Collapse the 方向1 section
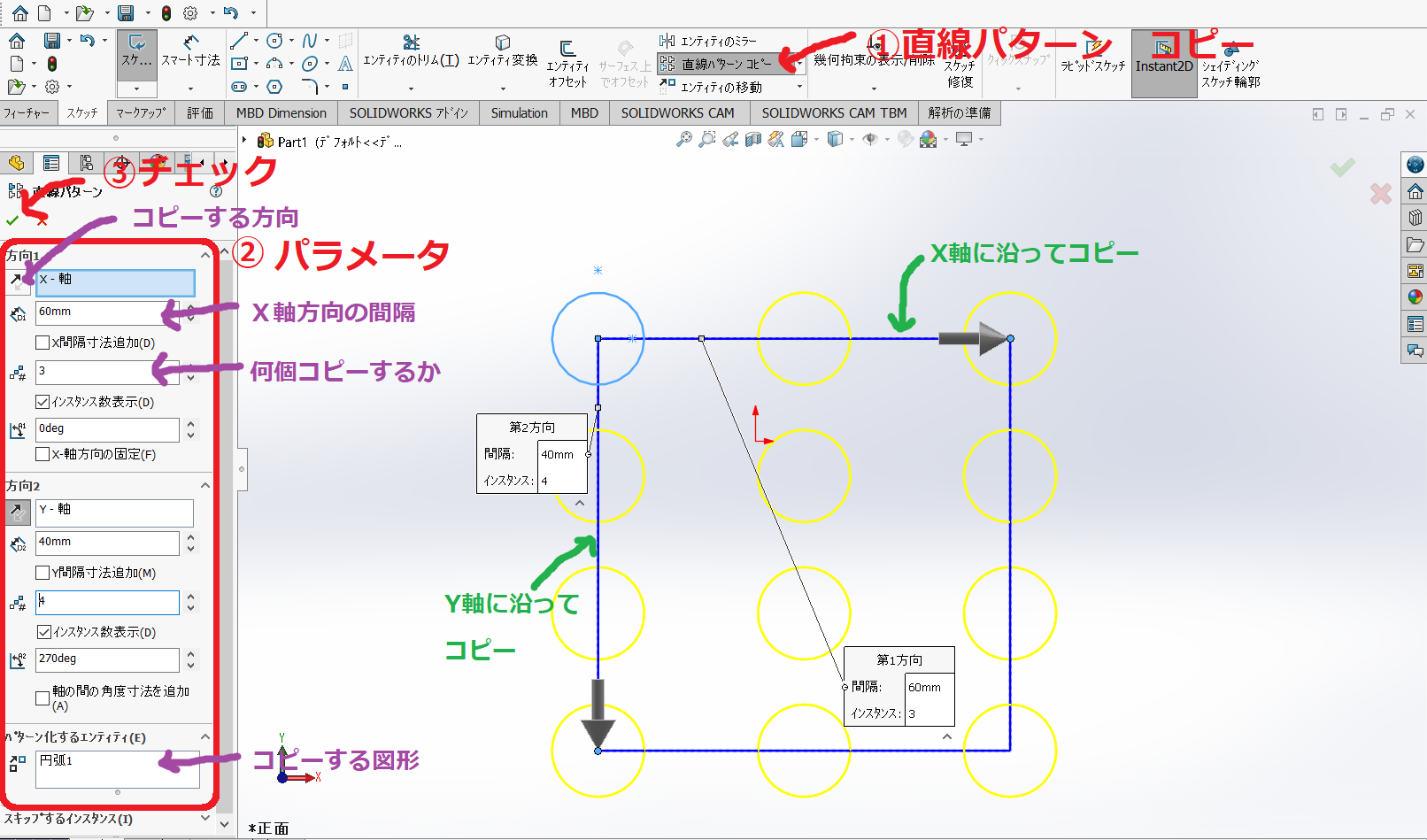 205,255
